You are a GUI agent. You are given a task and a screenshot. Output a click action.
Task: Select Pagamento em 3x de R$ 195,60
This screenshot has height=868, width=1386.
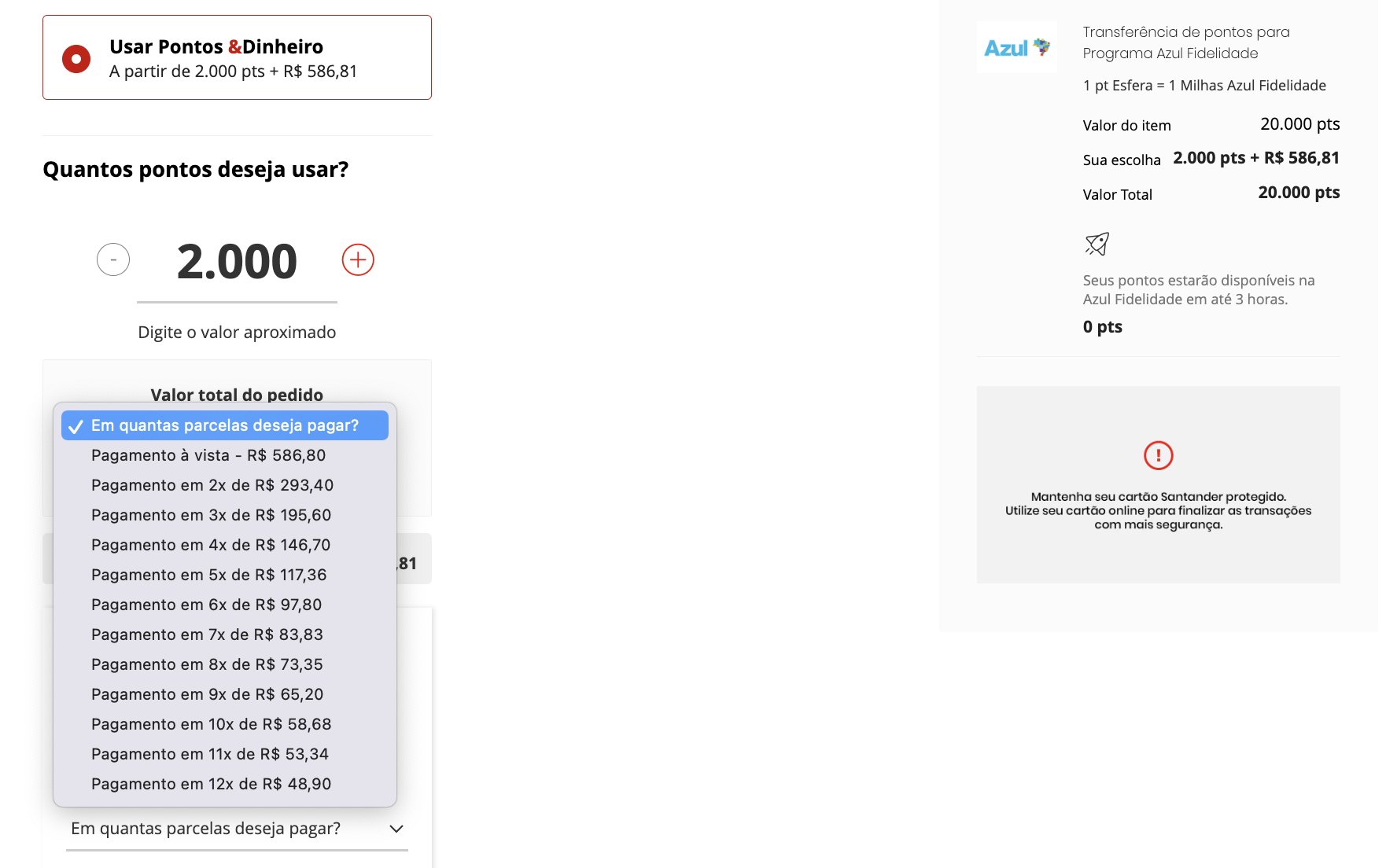[x=225, y=515]
